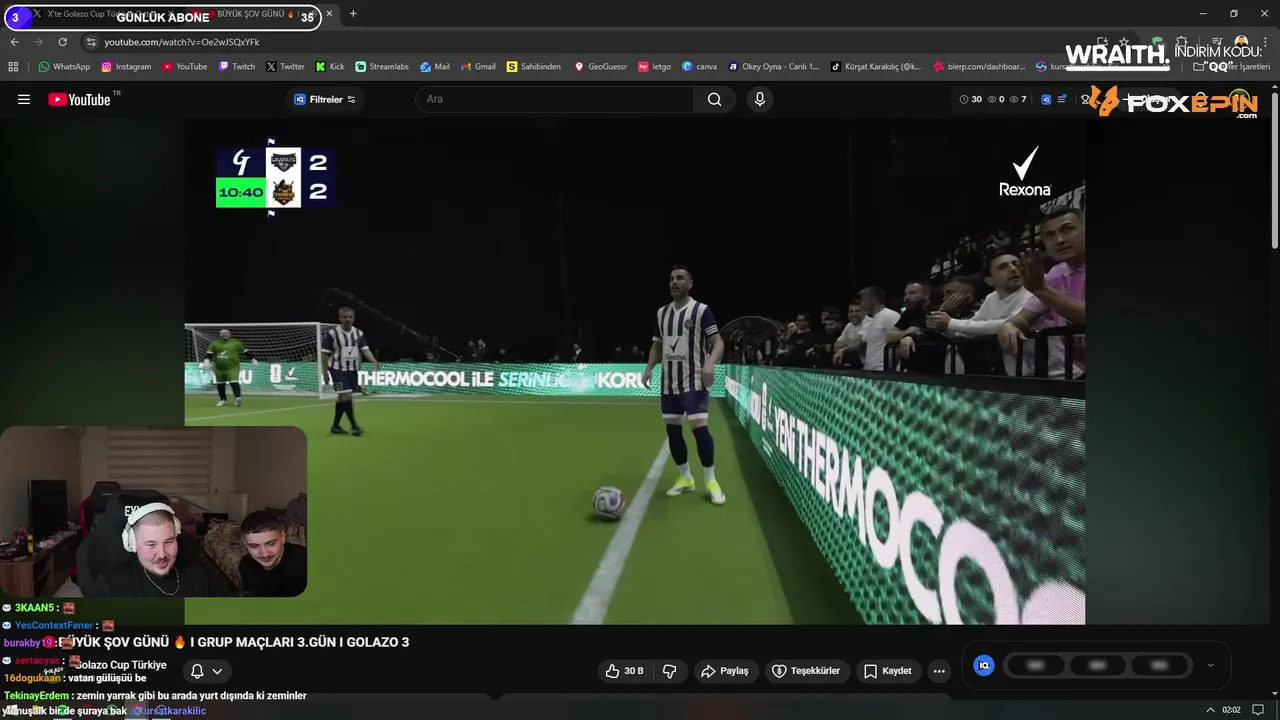This screenshot has width=1280, height=720.
Task: Expand the IQ panel chevron
Action: point(1211,665)
